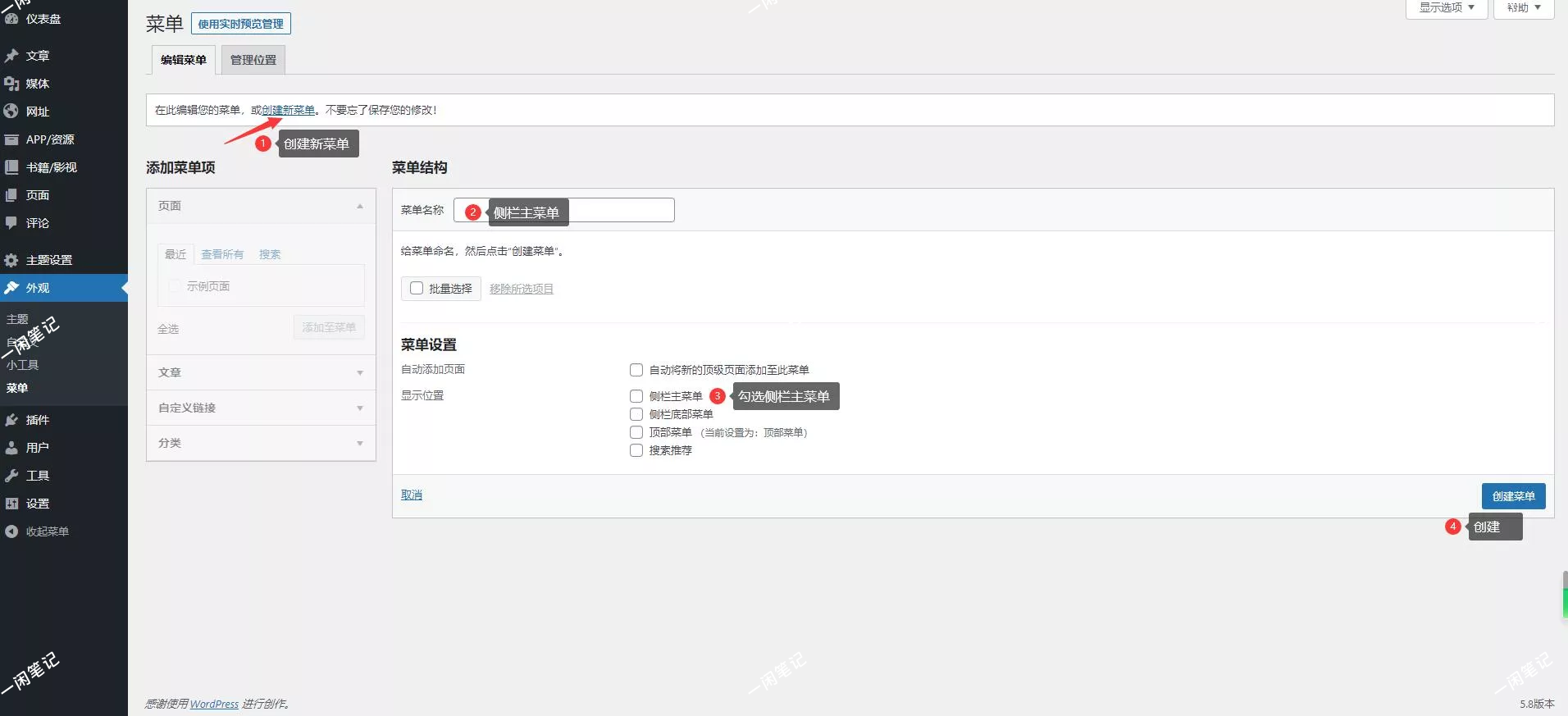Screen dimensions: 1568x716
Task: Enable the 侧栏主菜单 display location checkbox
Action: point(636,396)
